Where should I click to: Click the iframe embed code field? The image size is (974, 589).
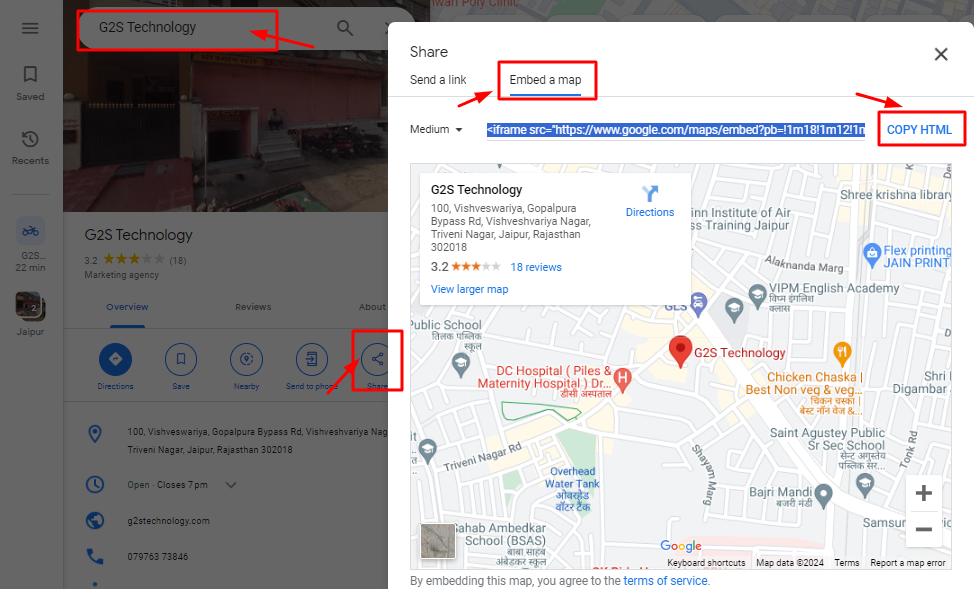pos(675,130)
